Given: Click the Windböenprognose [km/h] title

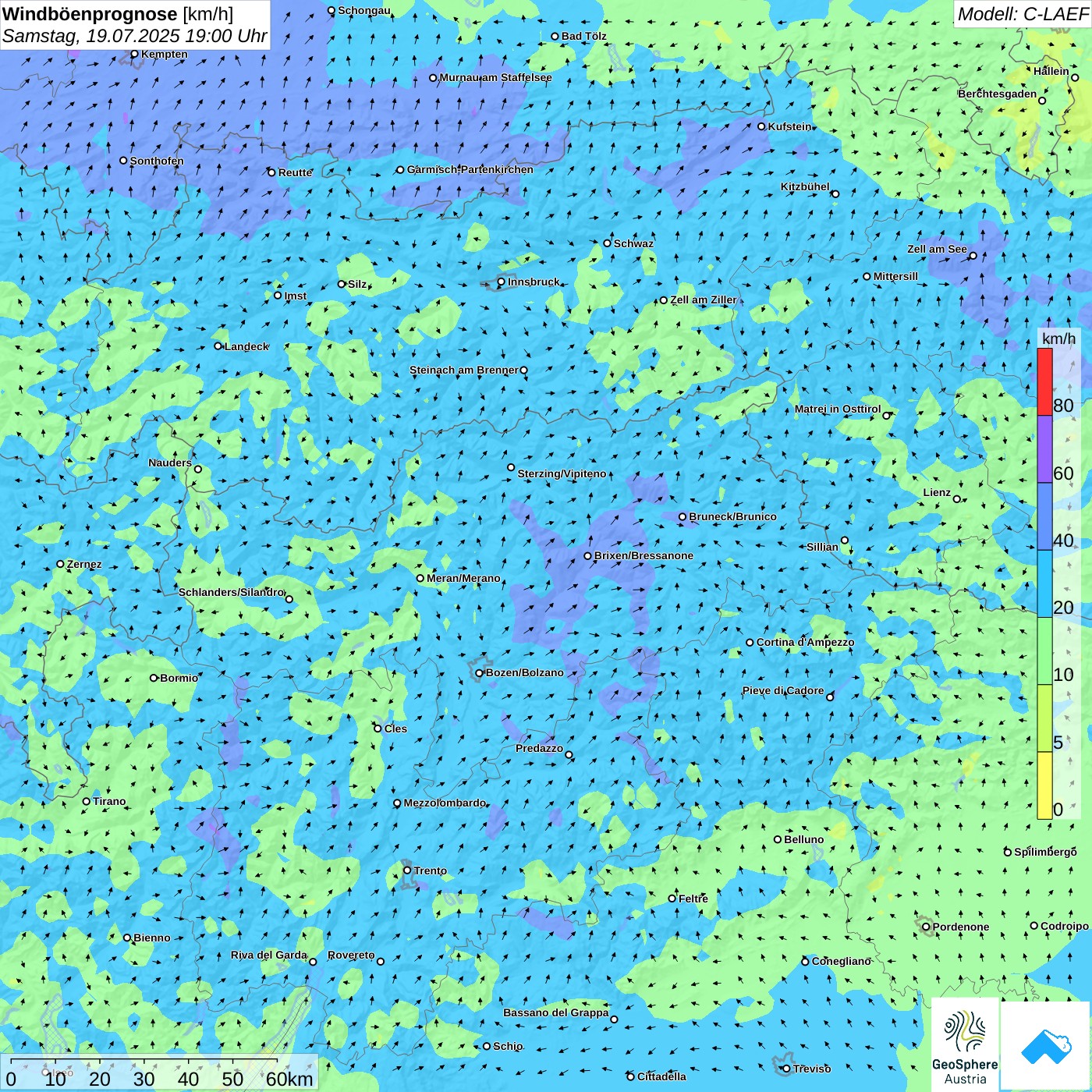Looking at the screenshot, I should tap(118, 14).
